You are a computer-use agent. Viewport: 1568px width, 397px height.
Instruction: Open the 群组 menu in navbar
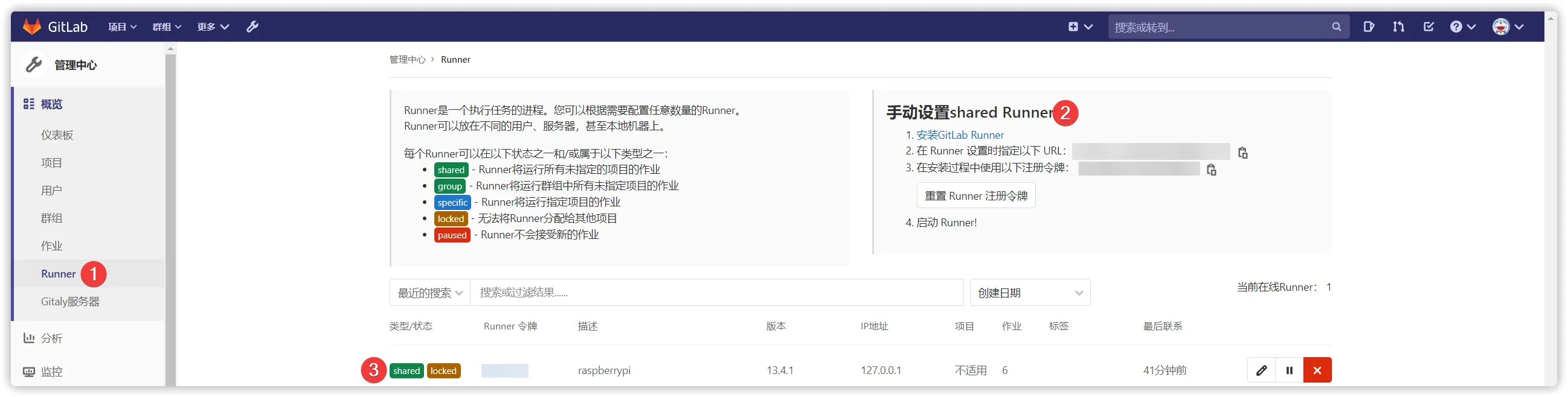[167, 27]
